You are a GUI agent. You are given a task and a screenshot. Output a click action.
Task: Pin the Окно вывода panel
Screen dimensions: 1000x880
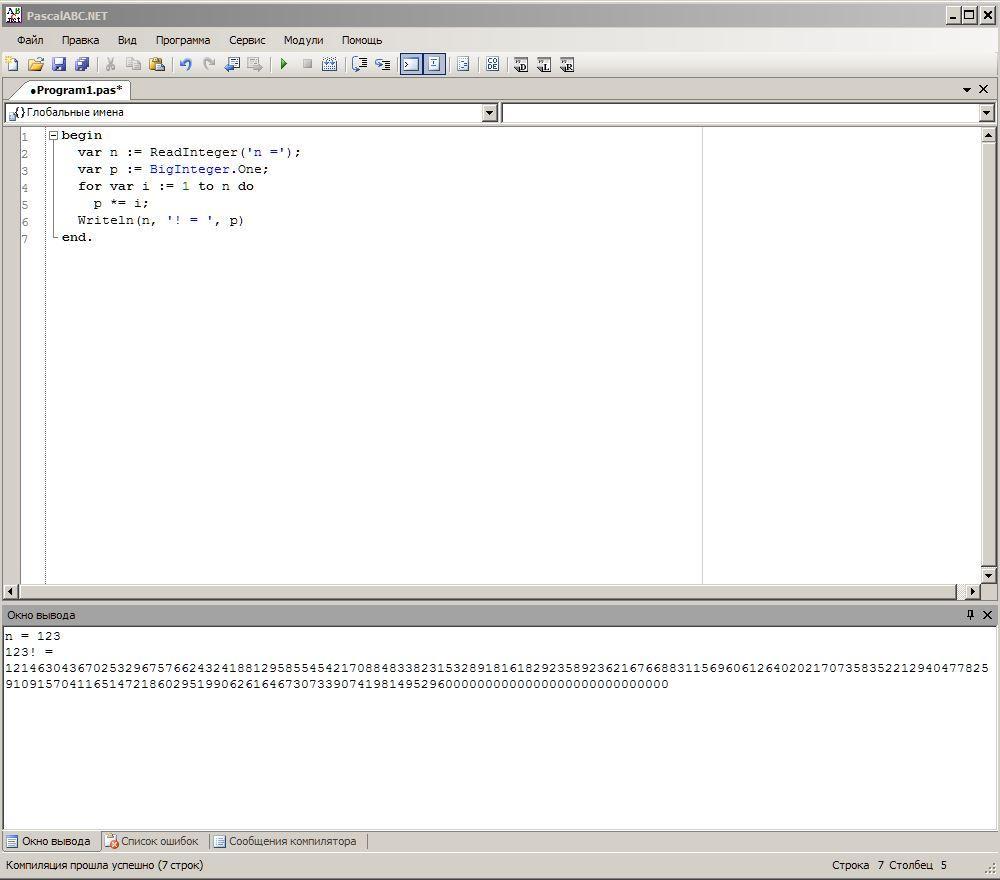(x=970, y=615)
